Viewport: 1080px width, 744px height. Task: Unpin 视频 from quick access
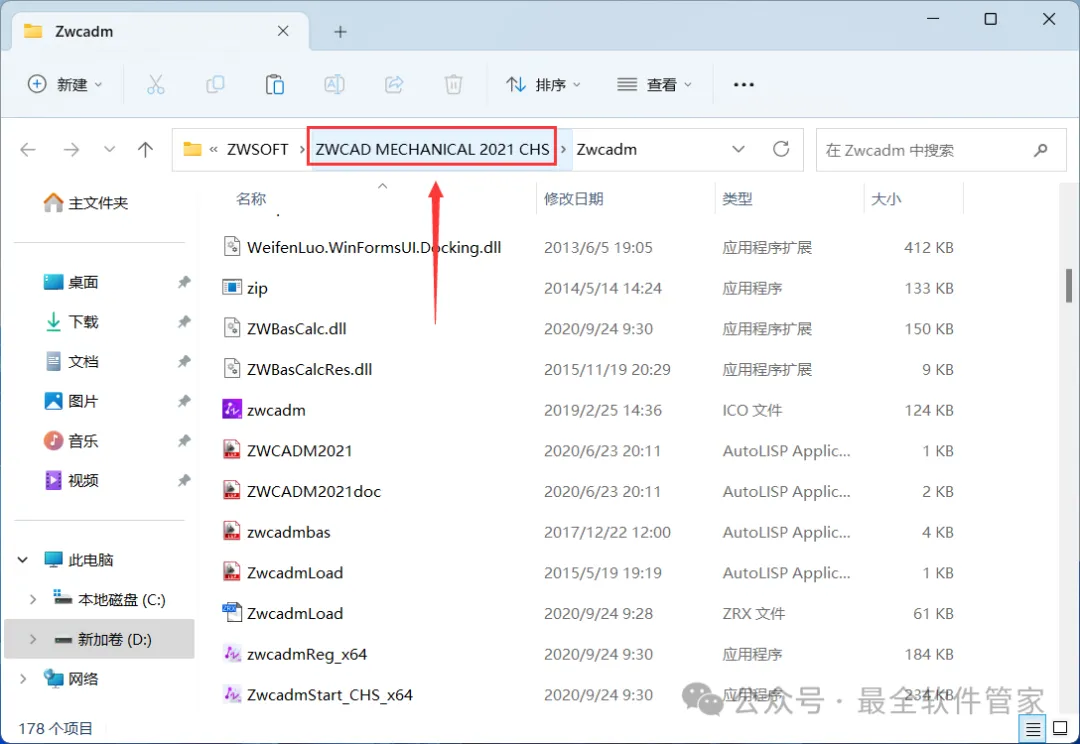click(184, 480)
